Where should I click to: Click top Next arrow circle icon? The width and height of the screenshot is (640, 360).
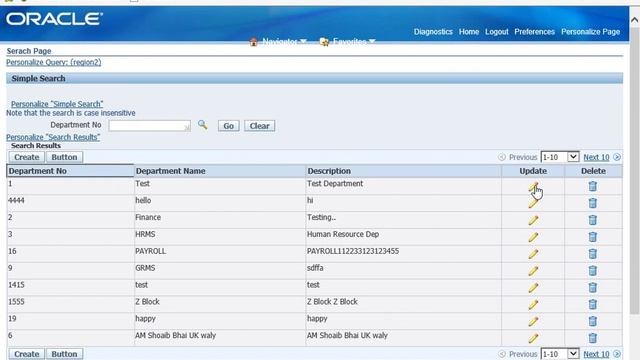[617, 157]
